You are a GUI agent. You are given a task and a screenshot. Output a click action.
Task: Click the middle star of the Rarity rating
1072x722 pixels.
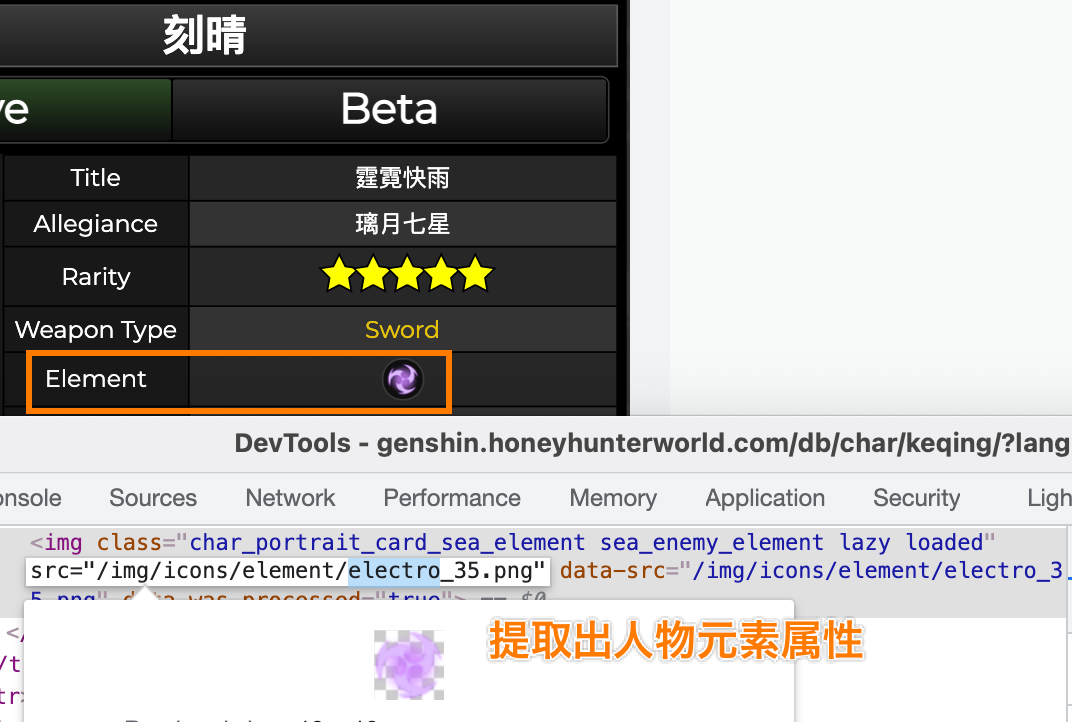(x=406, y=274)
